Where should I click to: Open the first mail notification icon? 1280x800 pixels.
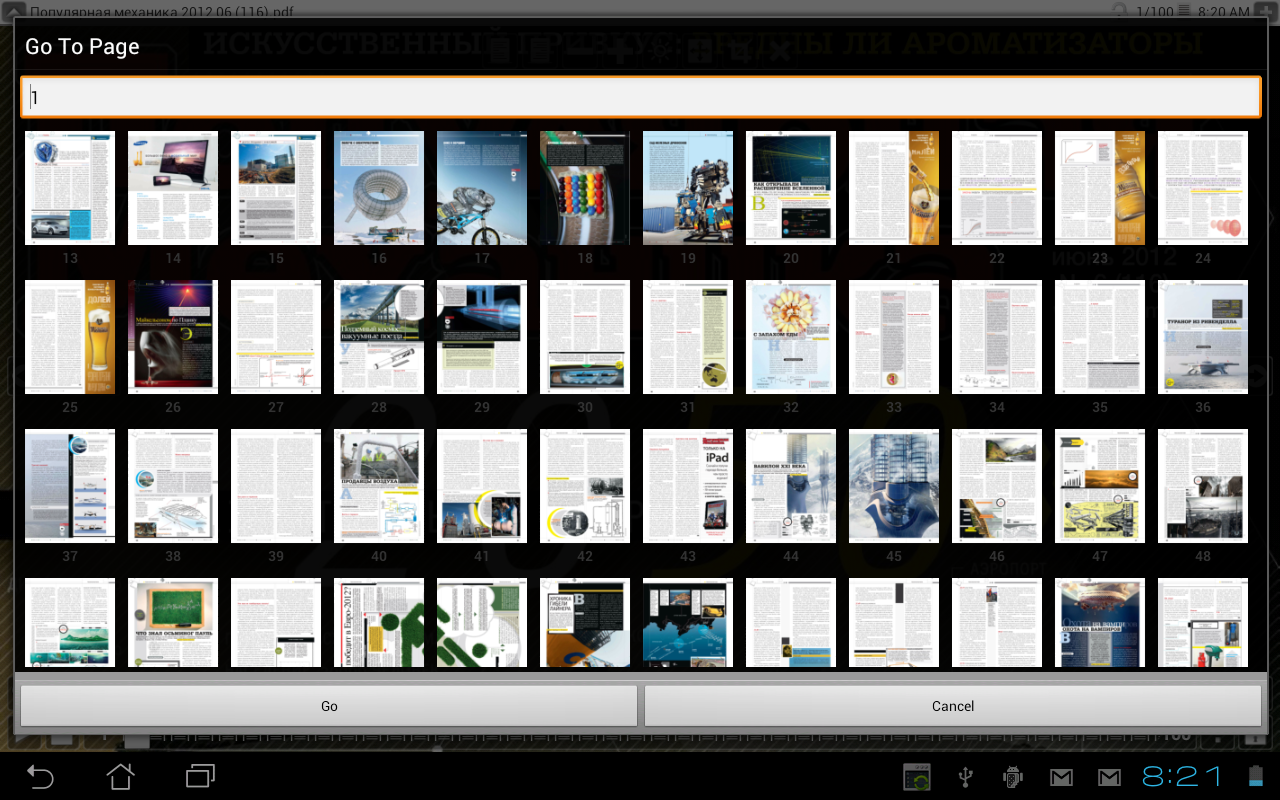1061,777
